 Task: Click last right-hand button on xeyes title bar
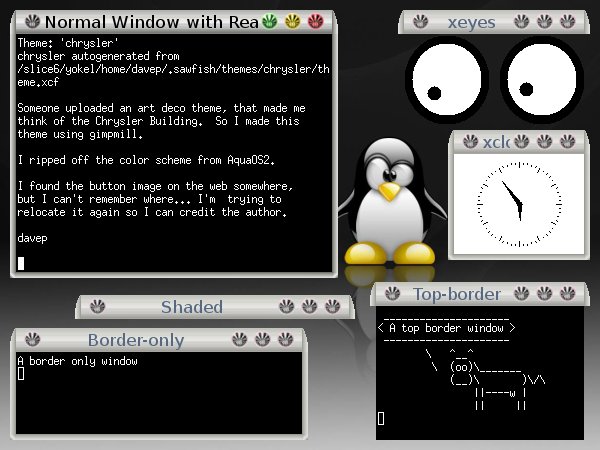pyautogui.click(x=567, y=21)
